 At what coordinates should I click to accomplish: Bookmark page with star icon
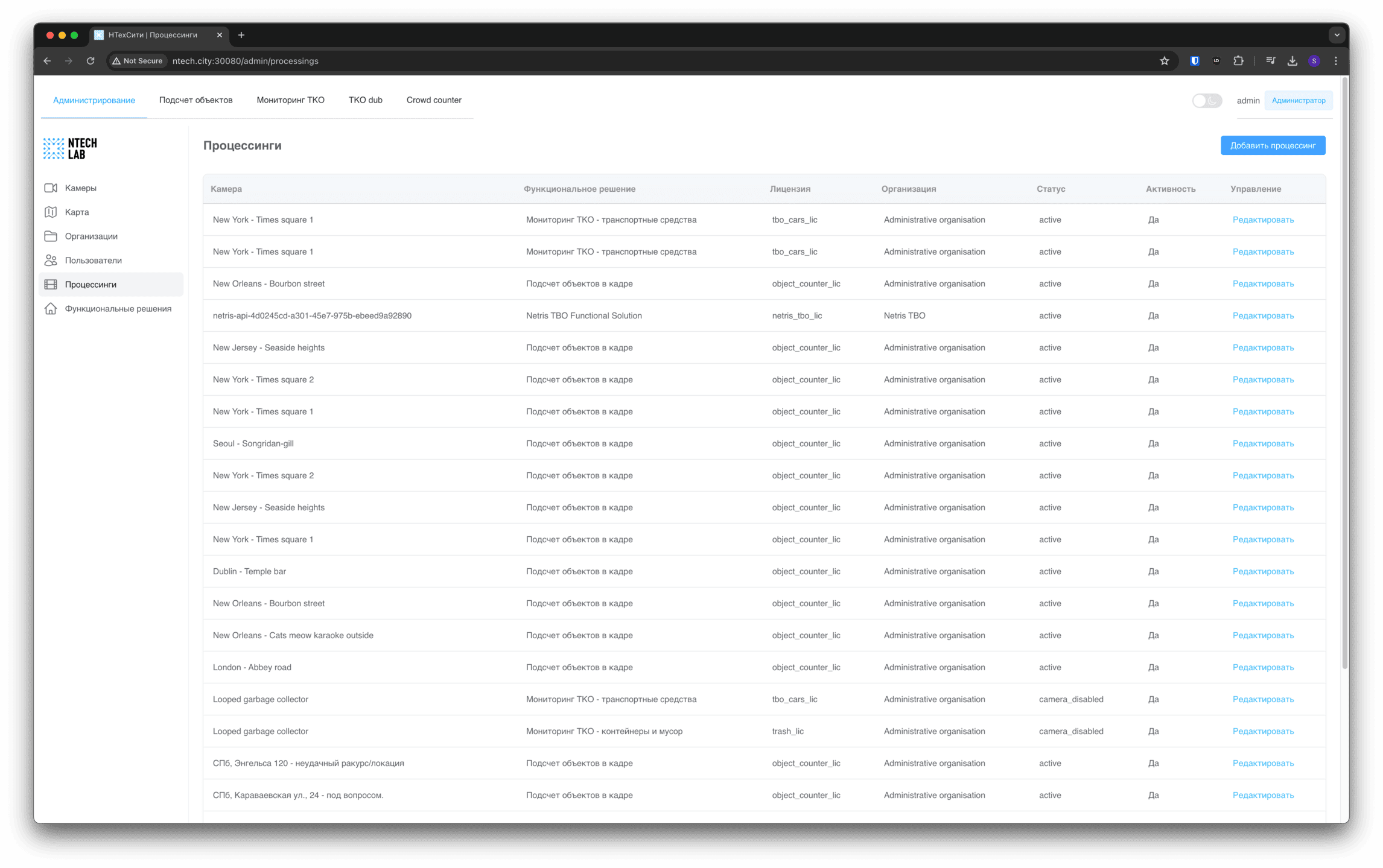1164,61
